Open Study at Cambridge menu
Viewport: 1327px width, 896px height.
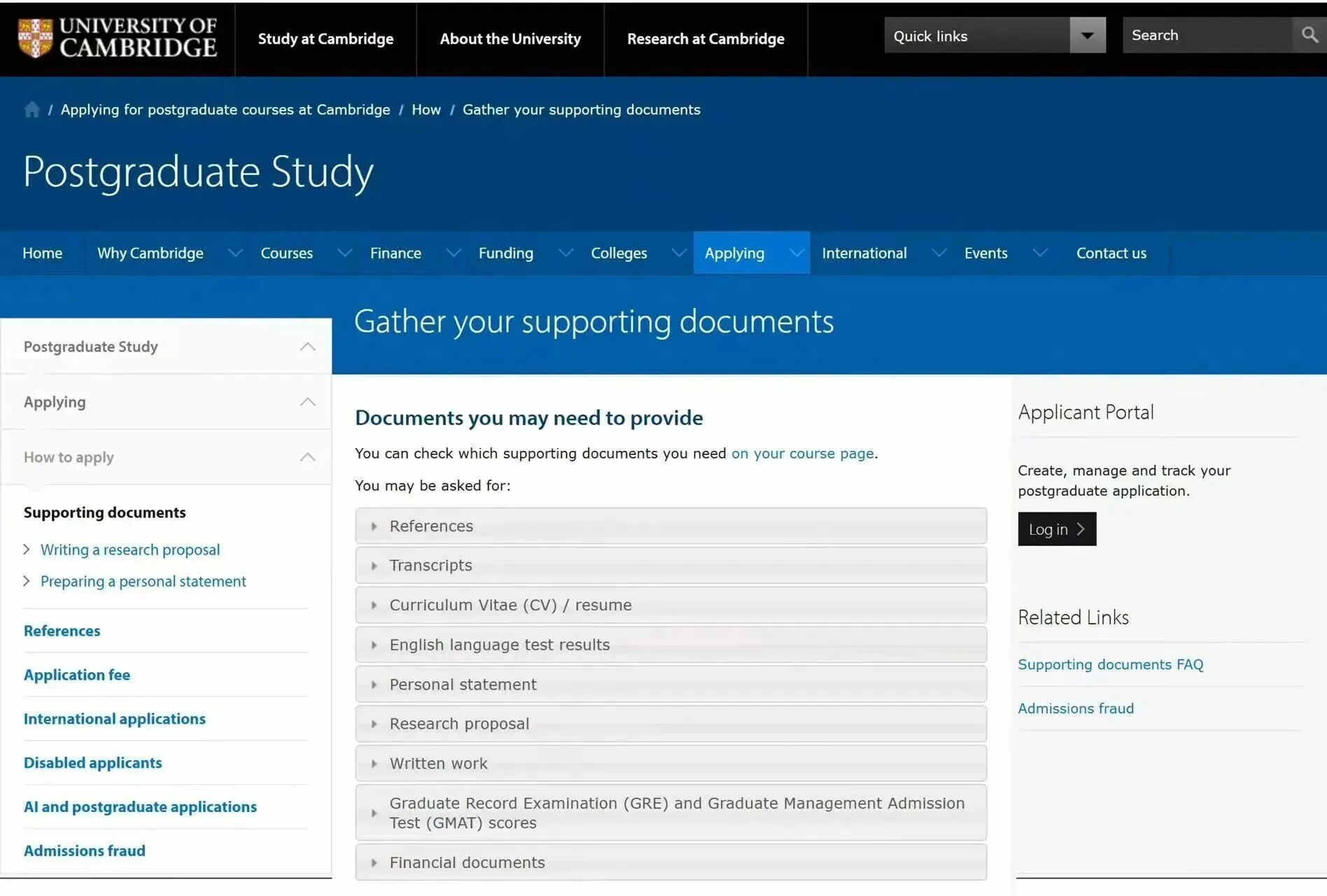[325, 38]
